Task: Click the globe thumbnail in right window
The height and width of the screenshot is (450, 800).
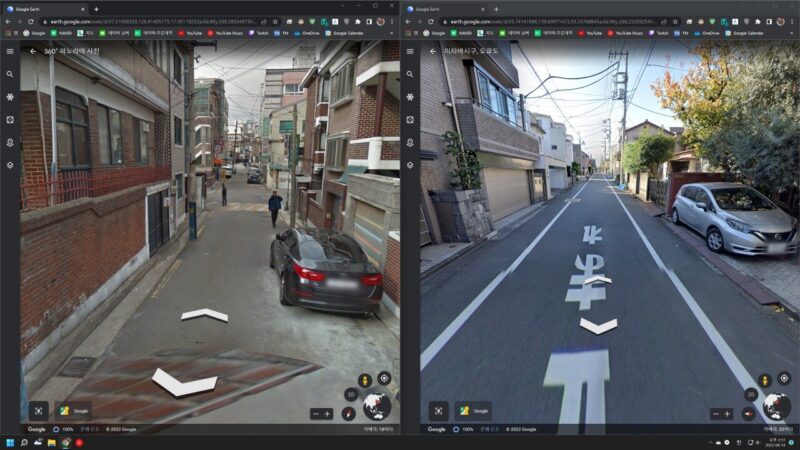Action: tap(777, 407)
